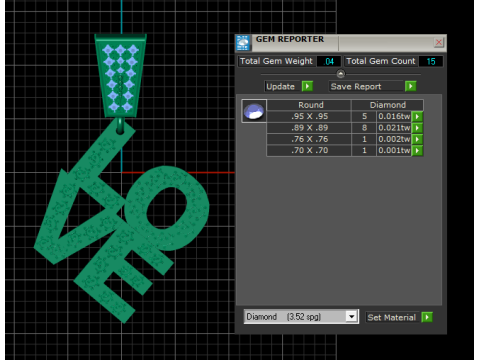Click gem count 5 in .95 row
Viewport: 480px width, 360px height.
[364, 116]
